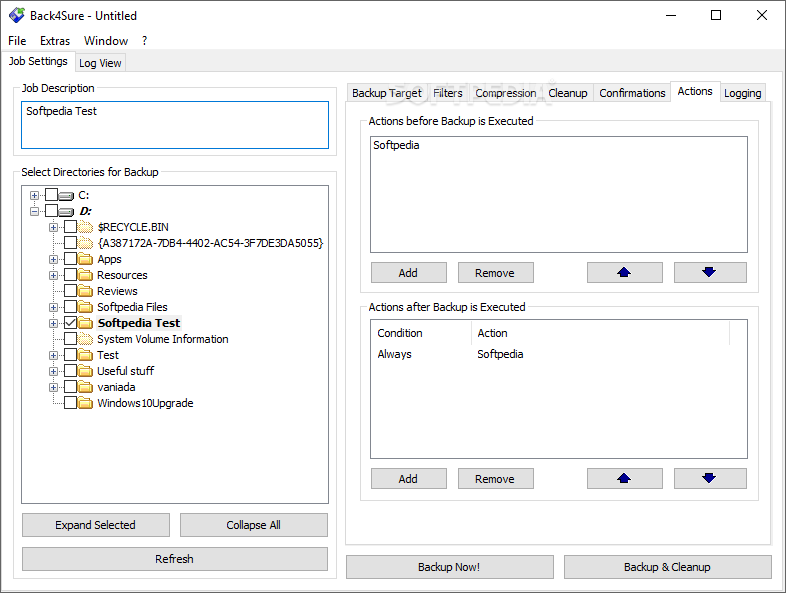Click the Softpedia Files folder icon
Screen dimensions: 786x593
click(86, 307)
